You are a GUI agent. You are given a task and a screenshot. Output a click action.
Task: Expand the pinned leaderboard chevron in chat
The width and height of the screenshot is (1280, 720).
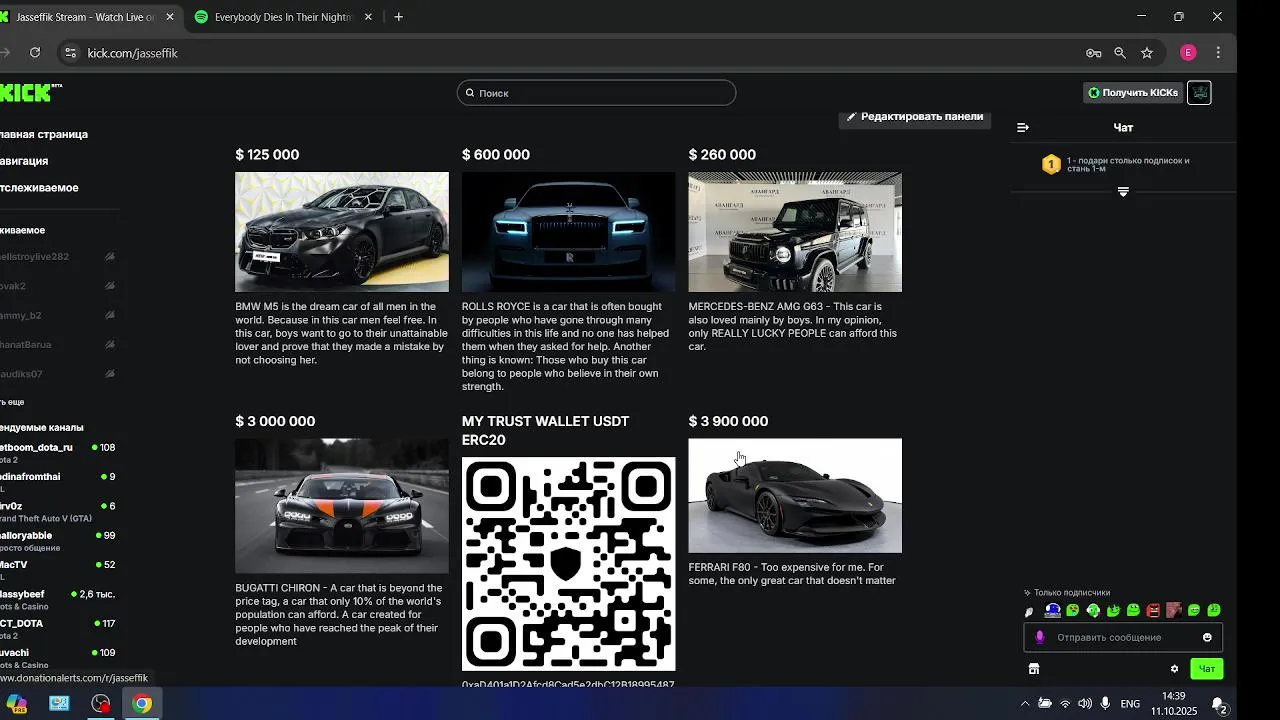coord(1123,191)
